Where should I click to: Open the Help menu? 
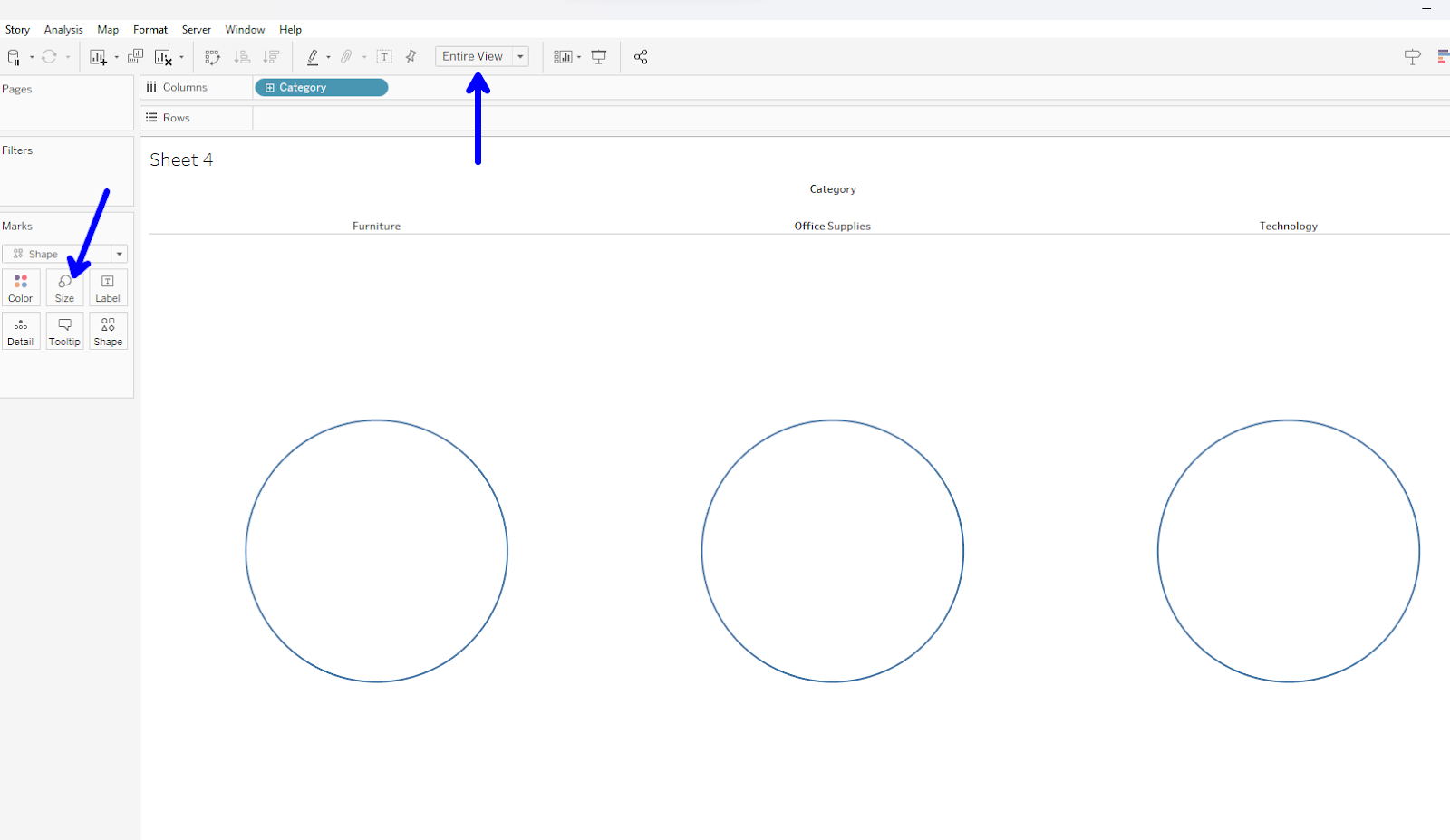[290, 30]
